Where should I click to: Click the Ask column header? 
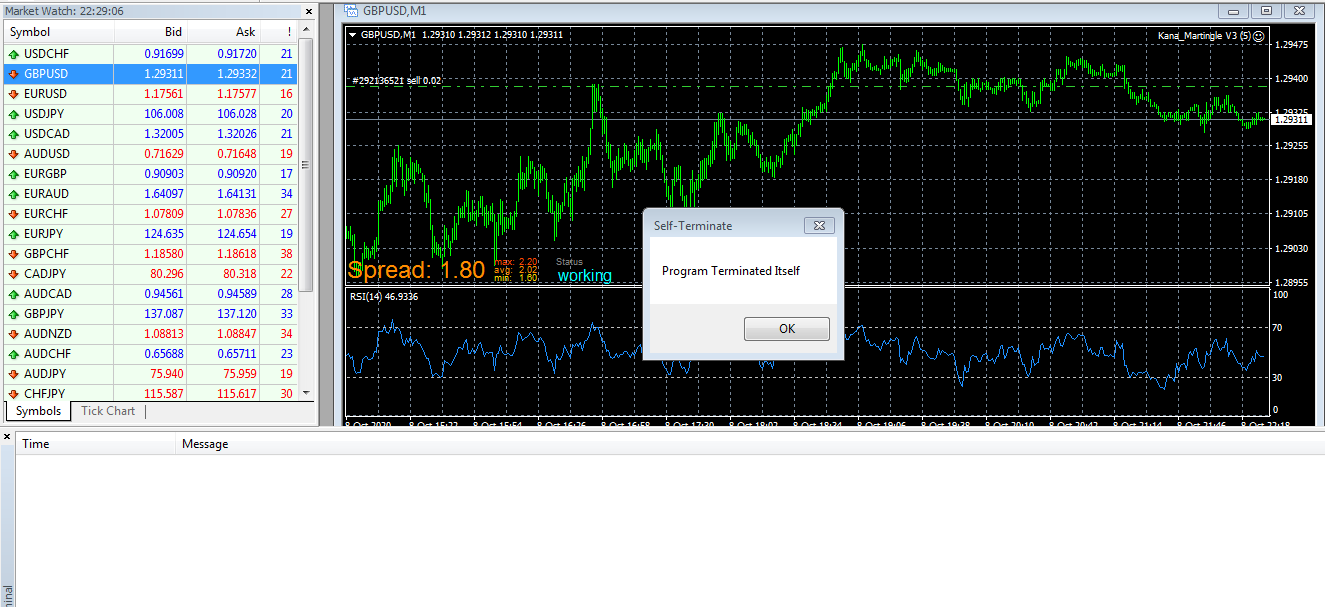[x=224, y=32]
